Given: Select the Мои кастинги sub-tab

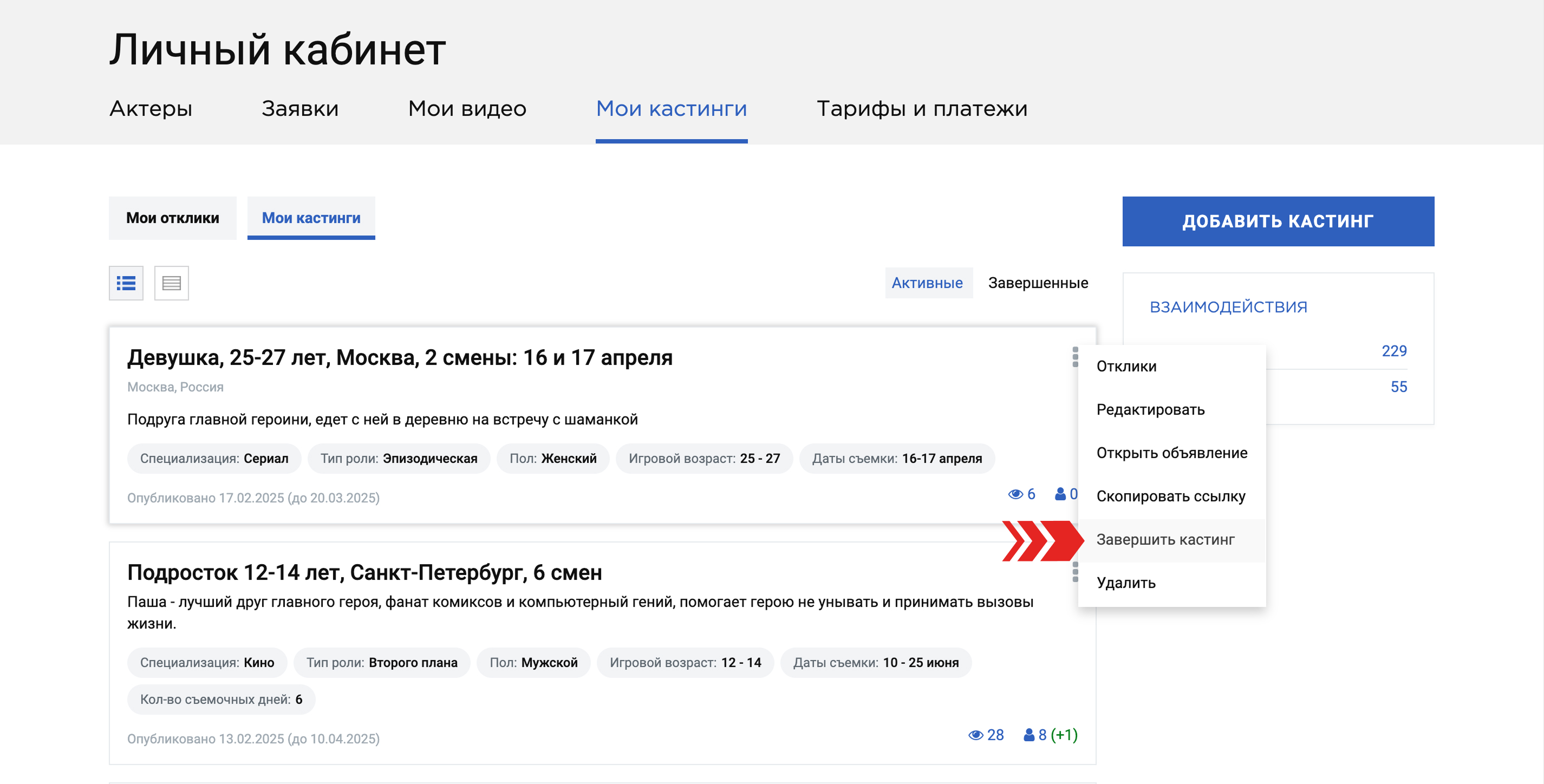Looking at the screenshot, I should (311, 218).
